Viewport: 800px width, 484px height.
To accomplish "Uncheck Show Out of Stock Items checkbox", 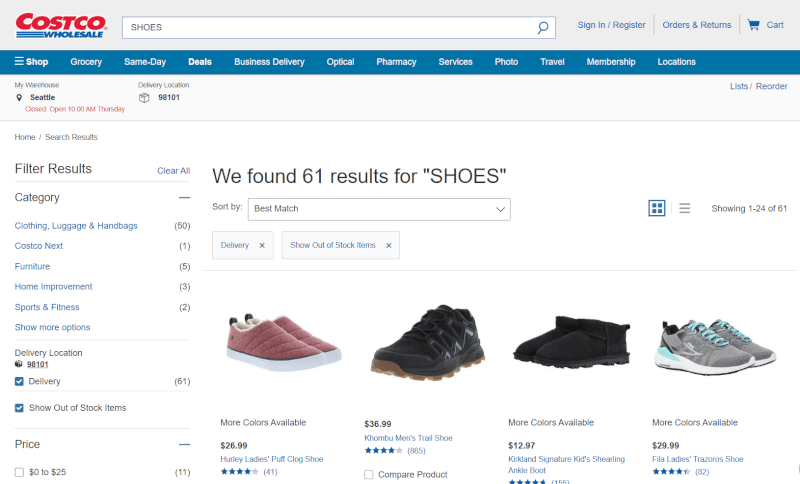I will tap(19, 408).
